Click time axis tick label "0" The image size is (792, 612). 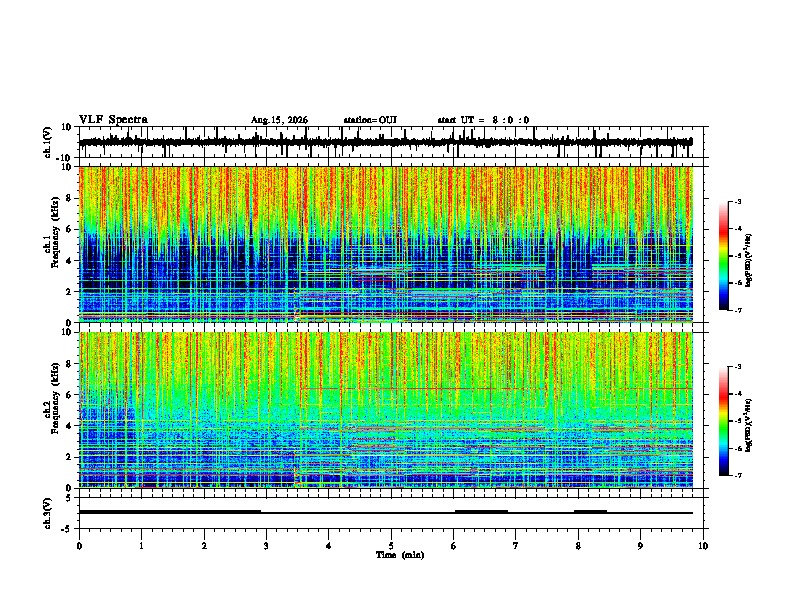(x=79, y=546)
